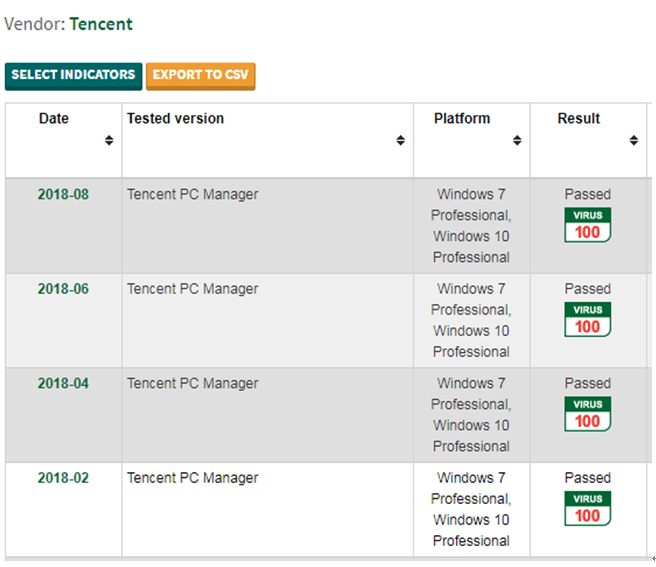Click the VIRUS 100 badge for 2018-06

click(x=587, y=319)
